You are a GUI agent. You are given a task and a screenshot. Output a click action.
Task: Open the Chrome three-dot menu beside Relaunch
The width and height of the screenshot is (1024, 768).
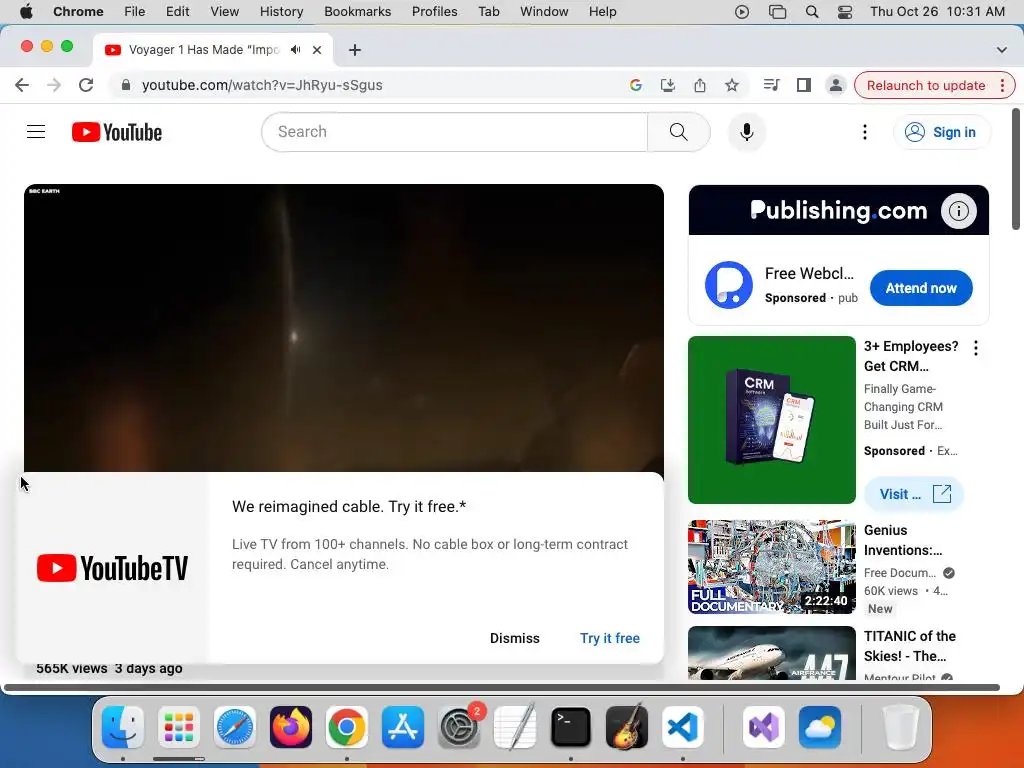coord(1002,86)
